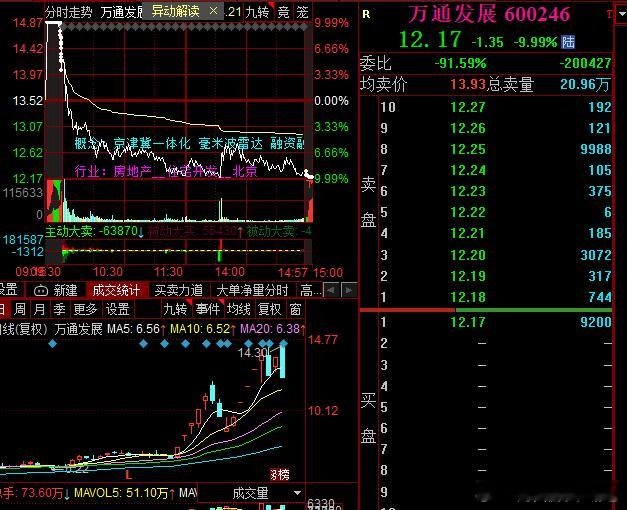Click the left arrow tab scroller
The height and width of the screenshot is (510, 627).
[x=331, y=290]
